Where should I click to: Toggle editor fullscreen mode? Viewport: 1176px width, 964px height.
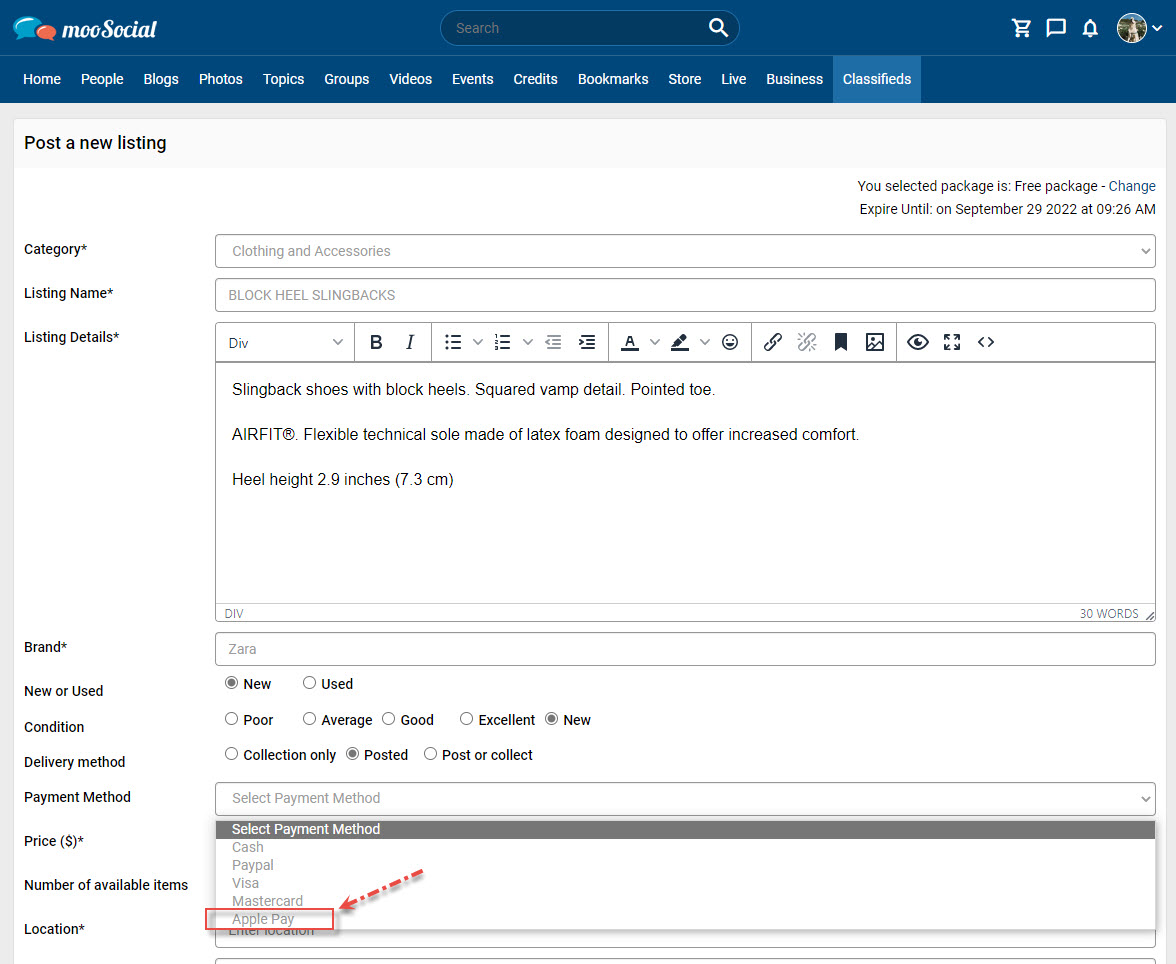(952, 342)
